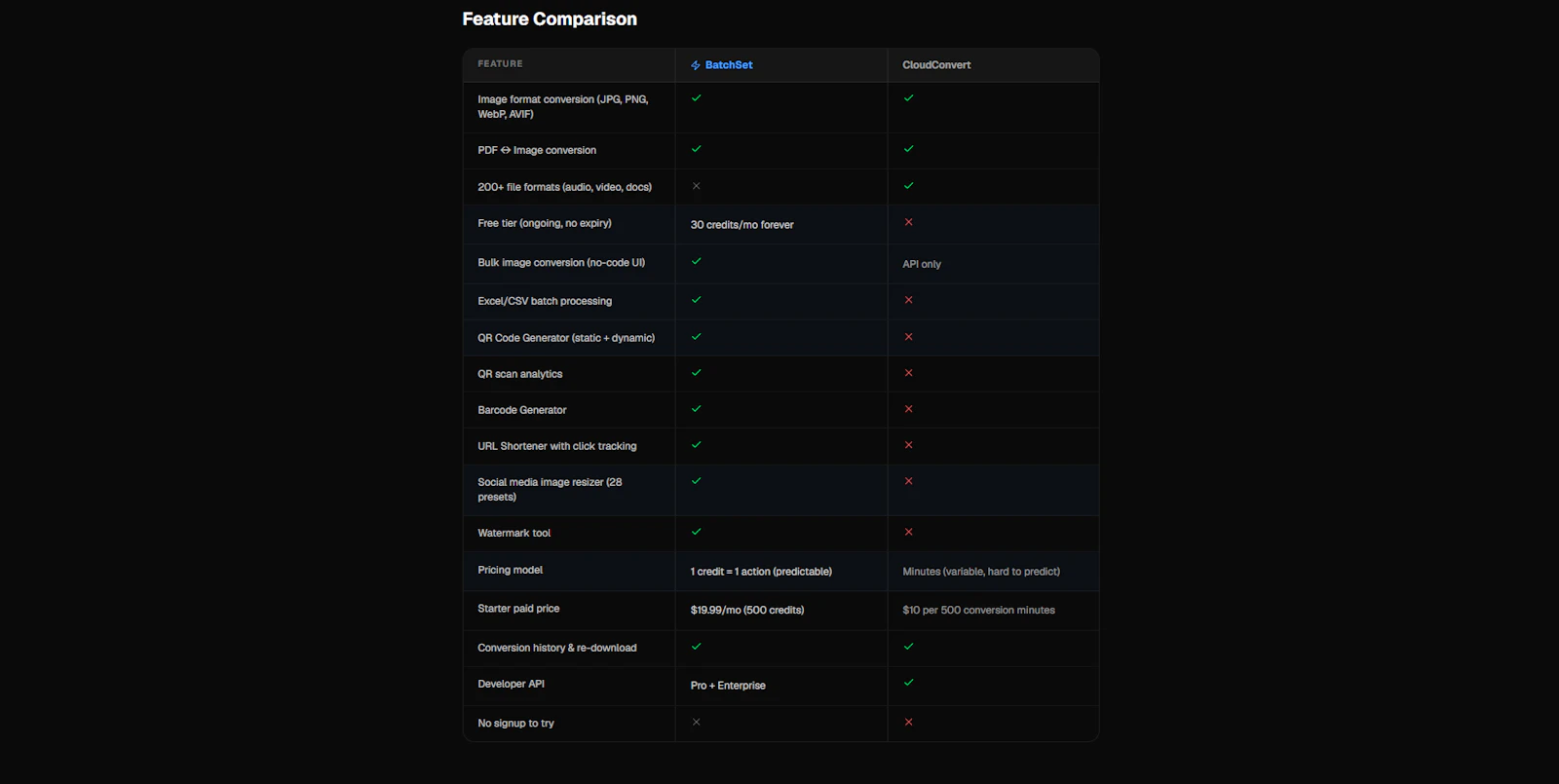
Task: Click BatchSet checkmark for Conversion history row
Action: point(697,647)
